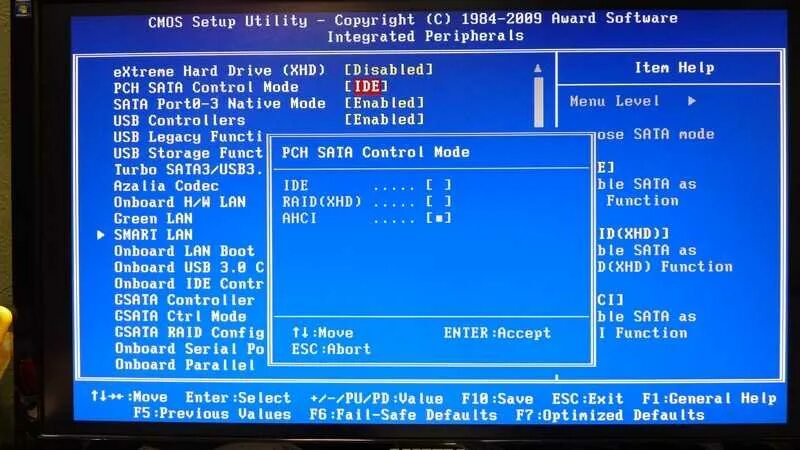Screen dimensions: 800x450
Task: Click the ESC:Abort popup hint
Action: tap(331, 349)
